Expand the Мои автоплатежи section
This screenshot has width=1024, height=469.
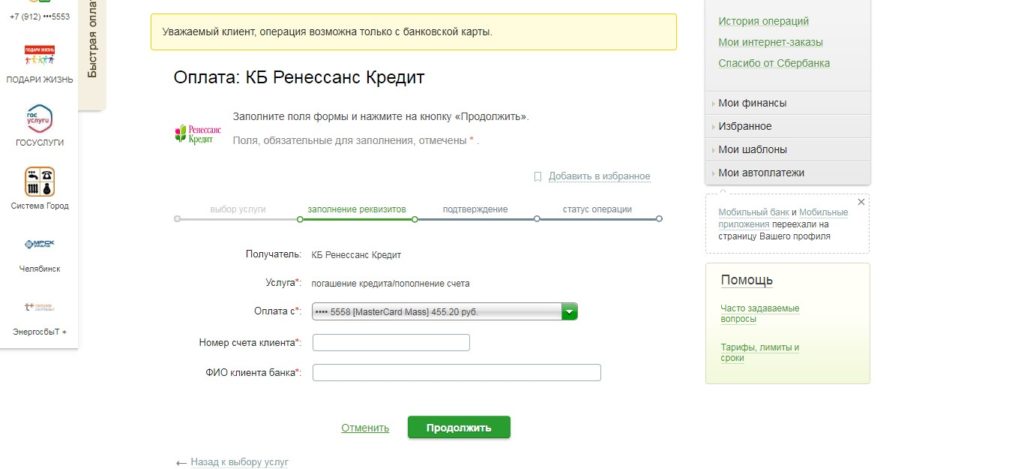(761, 172)
